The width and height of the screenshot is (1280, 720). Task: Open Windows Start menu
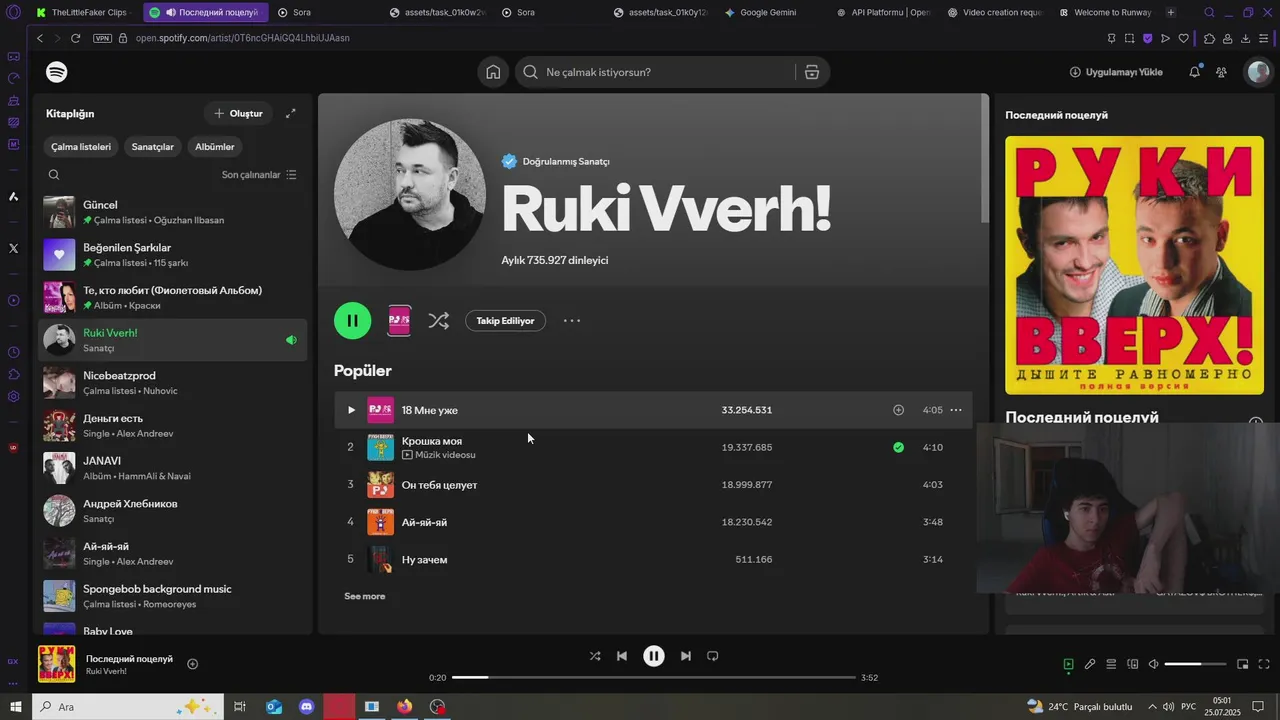(x=15, y=707)
